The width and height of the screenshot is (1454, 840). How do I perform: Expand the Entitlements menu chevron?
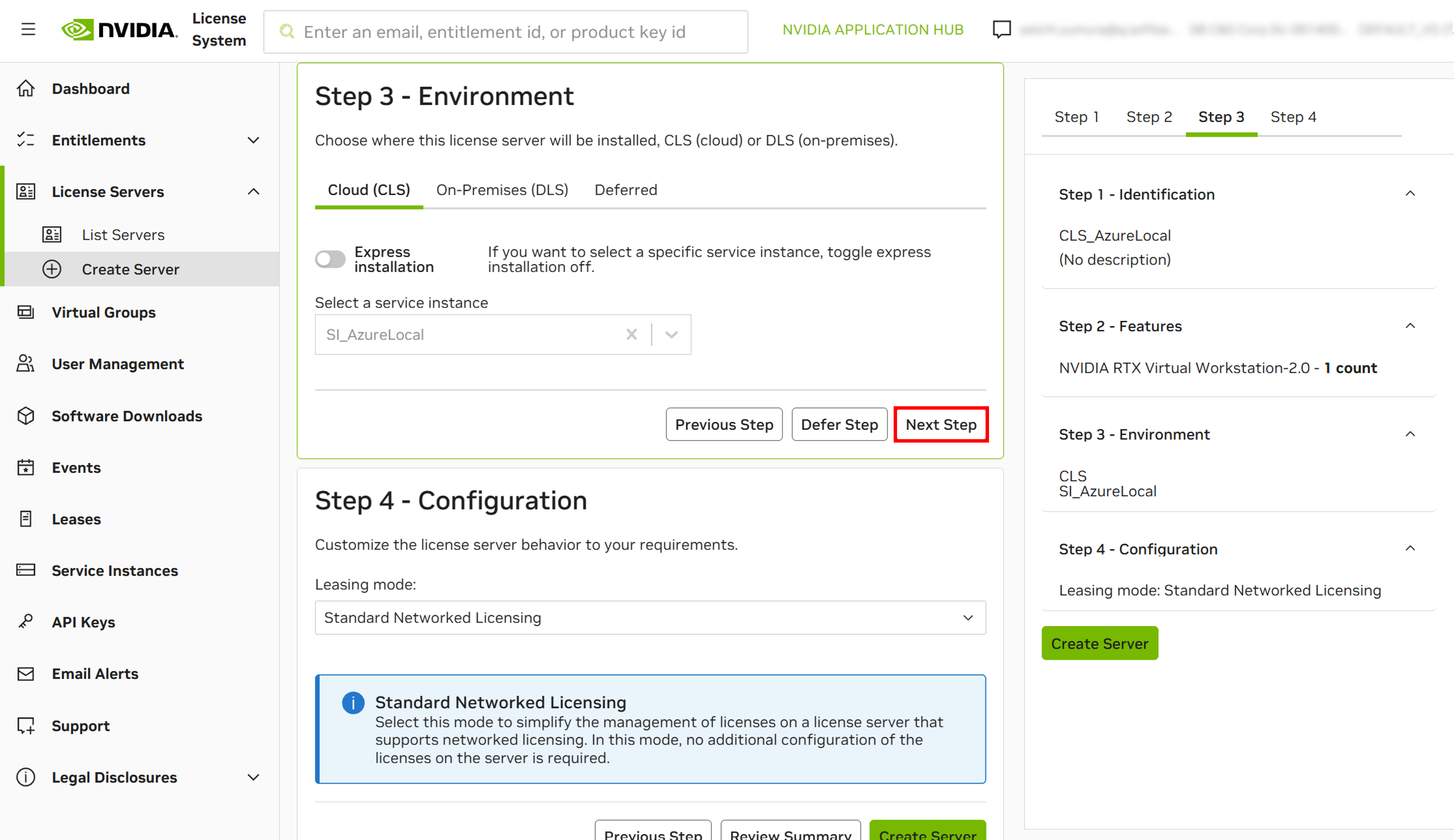click(253, 140)
